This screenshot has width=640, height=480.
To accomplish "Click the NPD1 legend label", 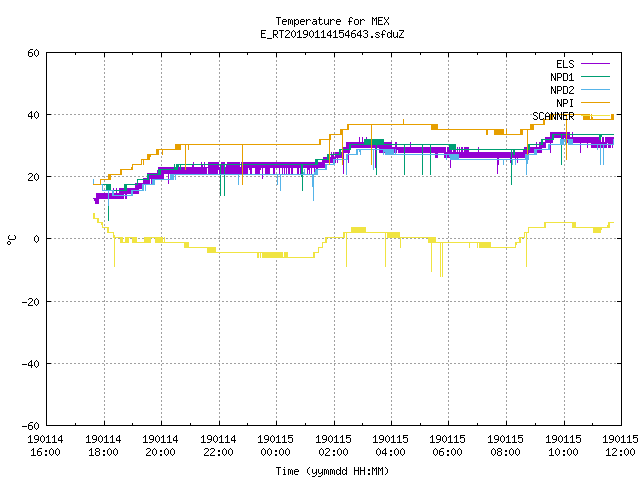I will coord(562,77).
